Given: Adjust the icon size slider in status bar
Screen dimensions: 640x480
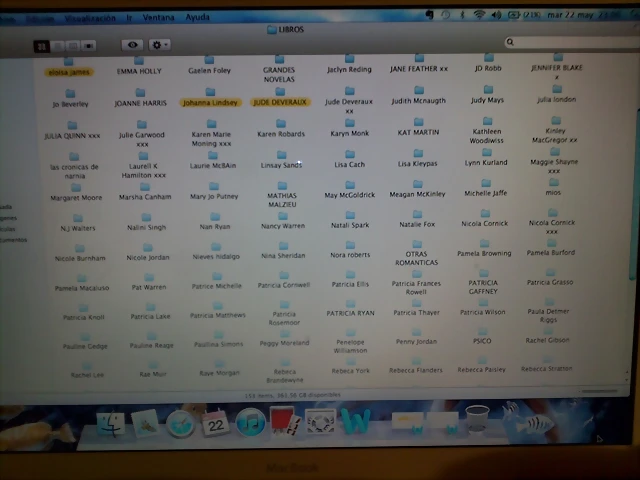Looking at the screenshot, I should click(x=600, y=392).
